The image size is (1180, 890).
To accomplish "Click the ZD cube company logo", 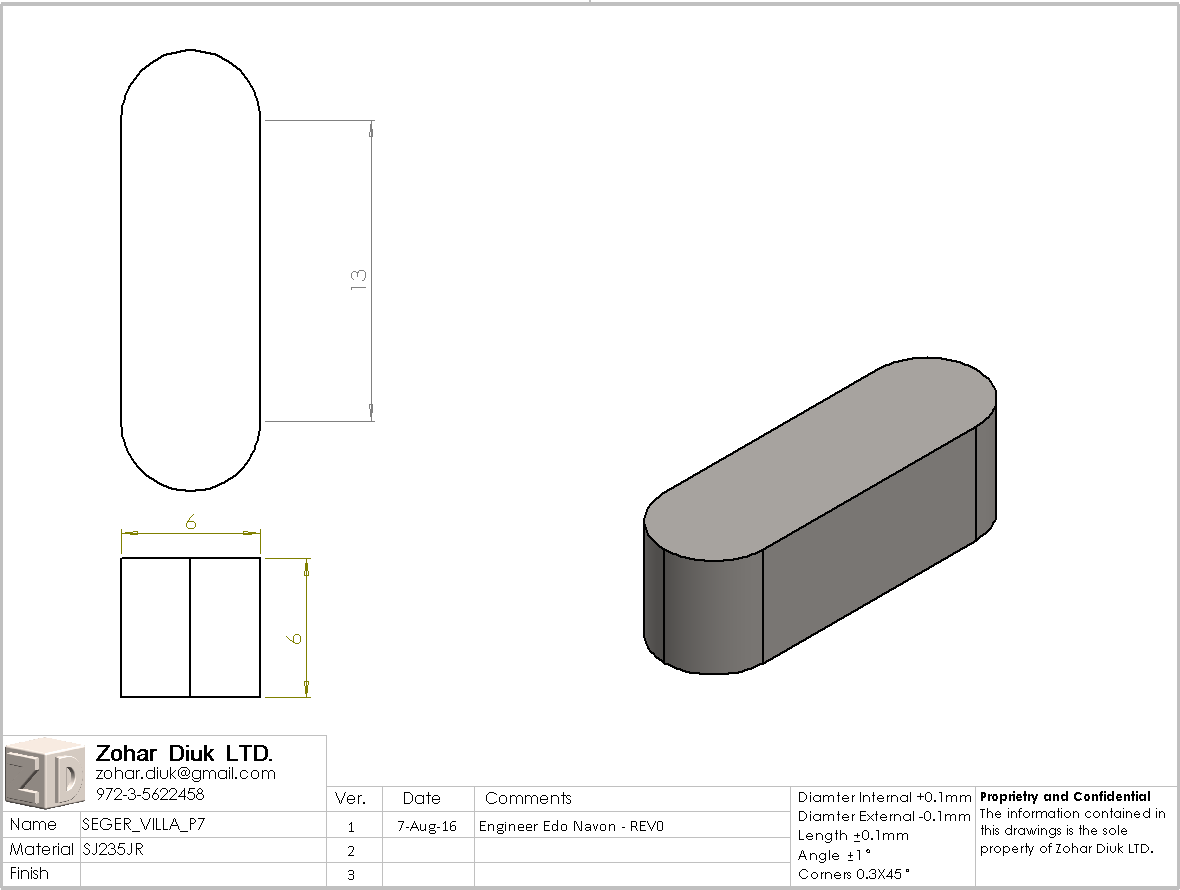I will click(44, 774).
